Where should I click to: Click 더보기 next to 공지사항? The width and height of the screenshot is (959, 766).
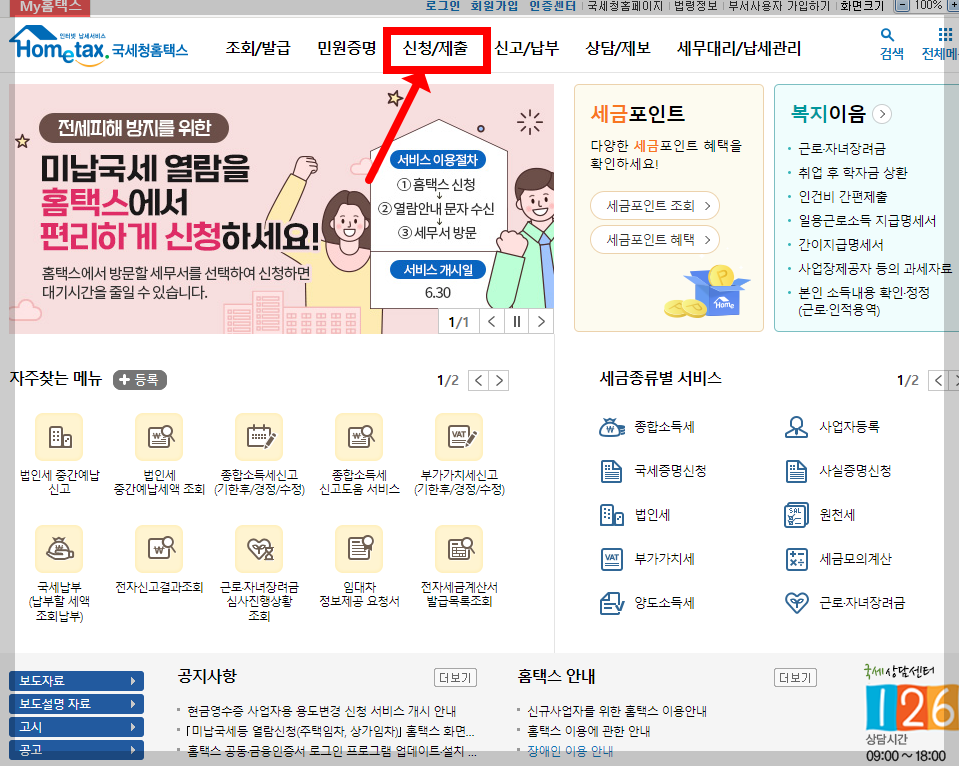pos(455,678)
